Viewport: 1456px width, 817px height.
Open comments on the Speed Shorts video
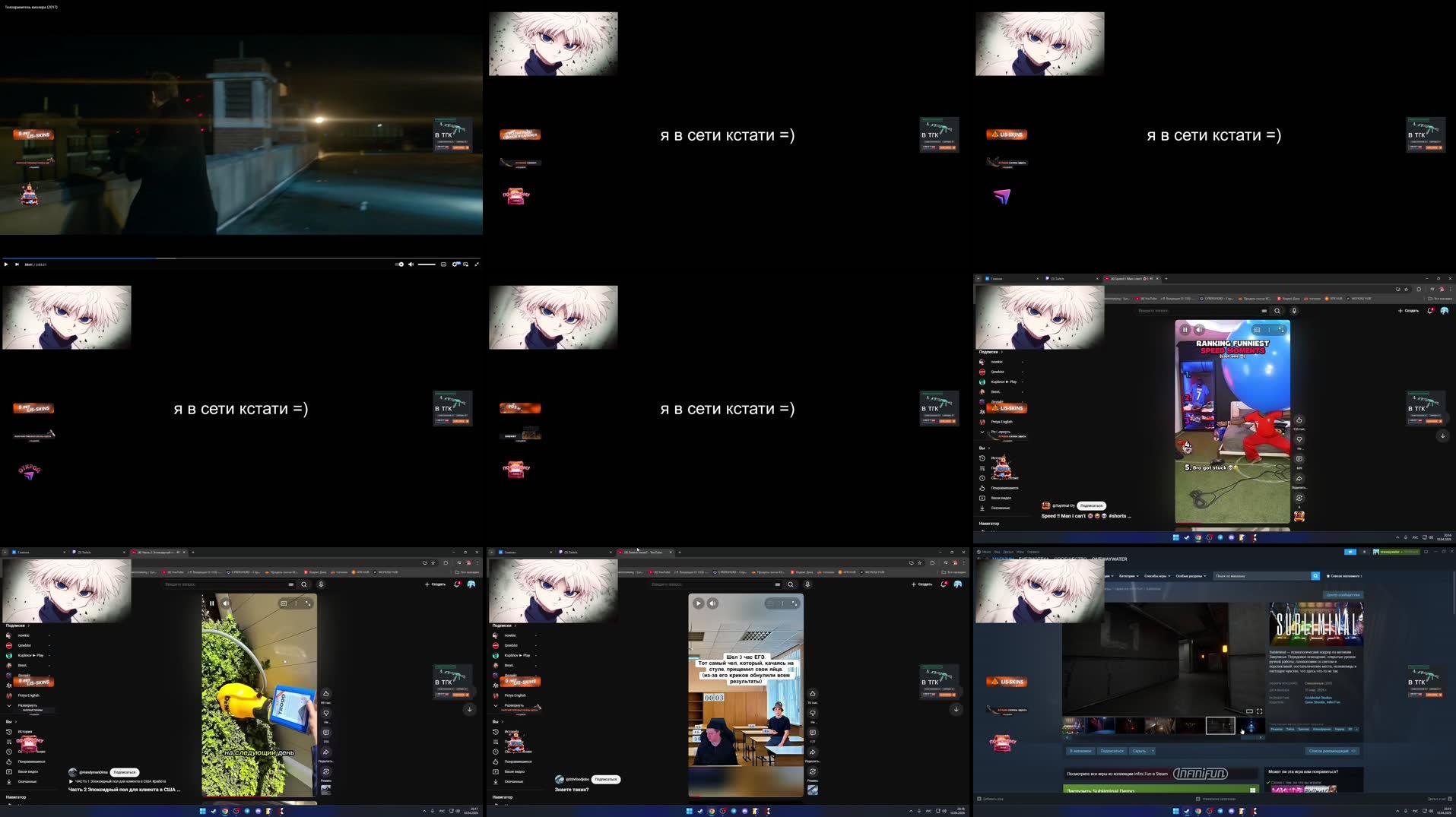click(1299, 459)
